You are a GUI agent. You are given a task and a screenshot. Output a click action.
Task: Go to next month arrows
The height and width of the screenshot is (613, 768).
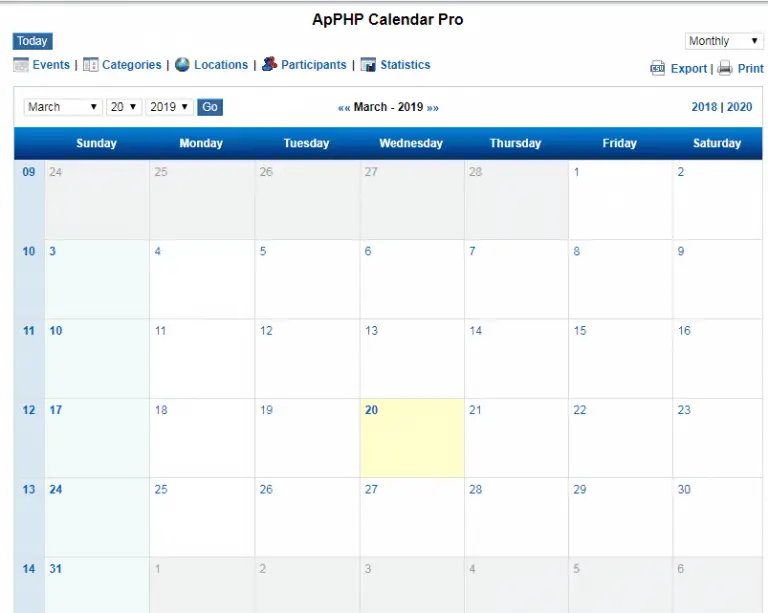[x=432, y=108]
